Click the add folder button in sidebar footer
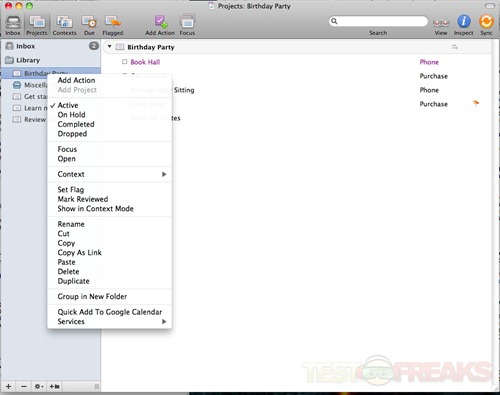Screen dimensions: 500x395 coord(54,386)
